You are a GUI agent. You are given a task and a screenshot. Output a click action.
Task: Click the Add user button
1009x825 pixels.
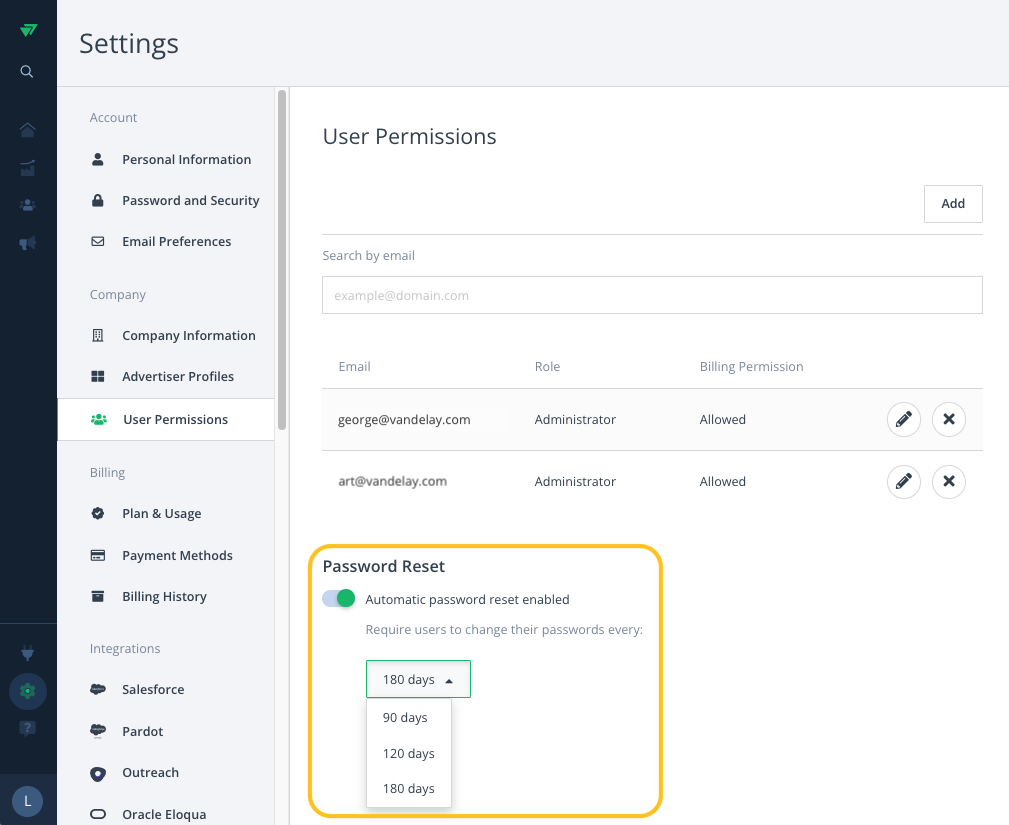tap(953, 204)
